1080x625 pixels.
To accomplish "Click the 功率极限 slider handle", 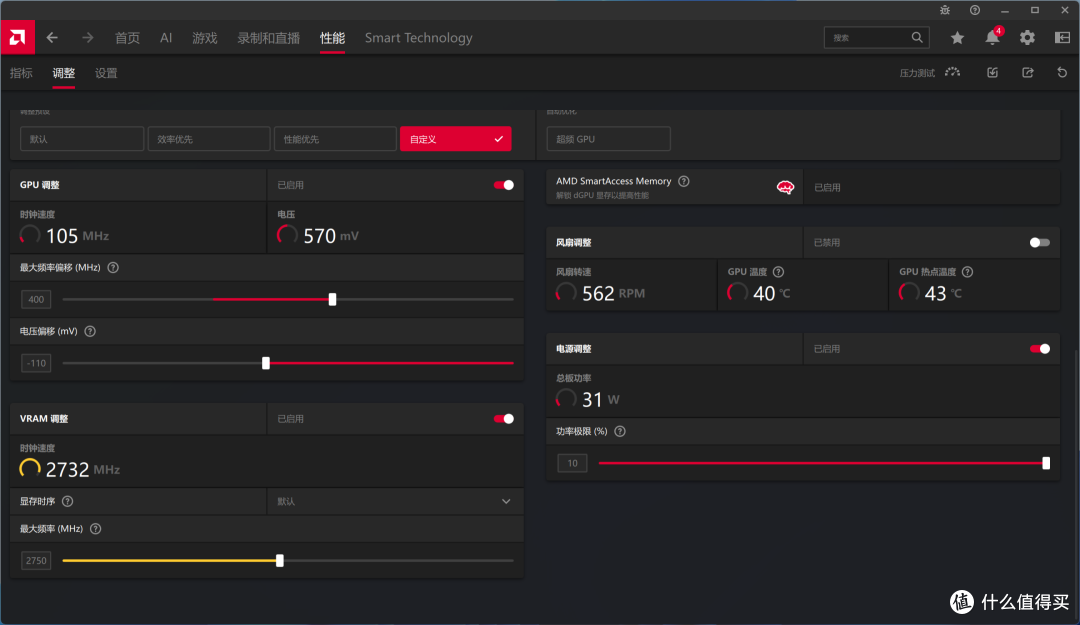I will pyautogui.click(x=1046, y=463).
